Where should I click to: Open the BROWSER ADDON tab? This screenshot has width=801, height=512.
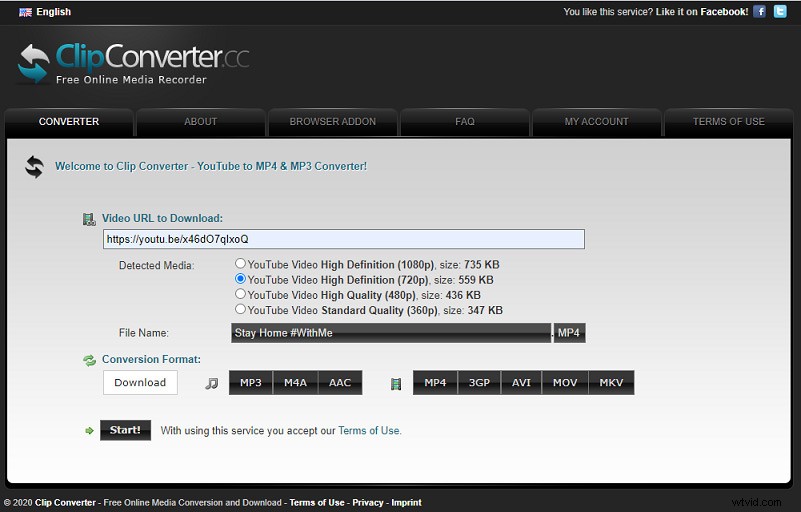[333, 122]
